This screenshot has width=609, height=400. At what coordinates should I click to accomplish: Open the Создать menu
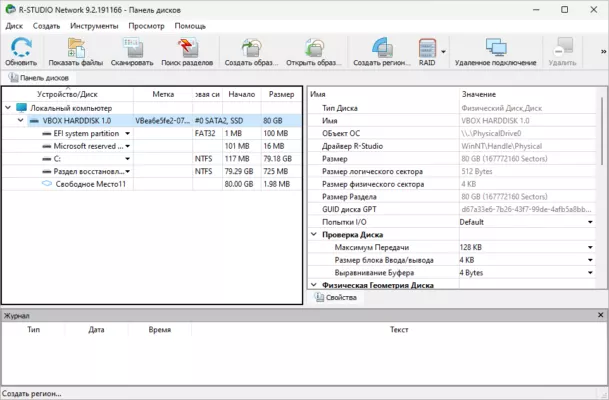(x=46, y=26)
